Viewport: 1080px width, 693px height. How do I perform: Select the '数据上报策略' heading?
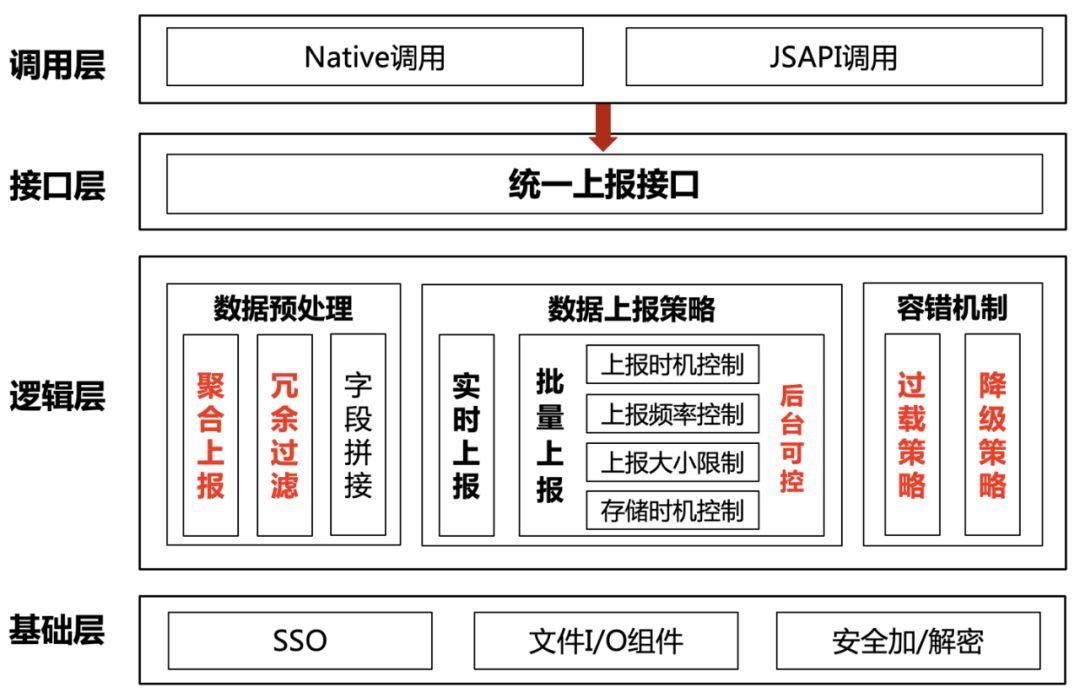coord(632,309)
